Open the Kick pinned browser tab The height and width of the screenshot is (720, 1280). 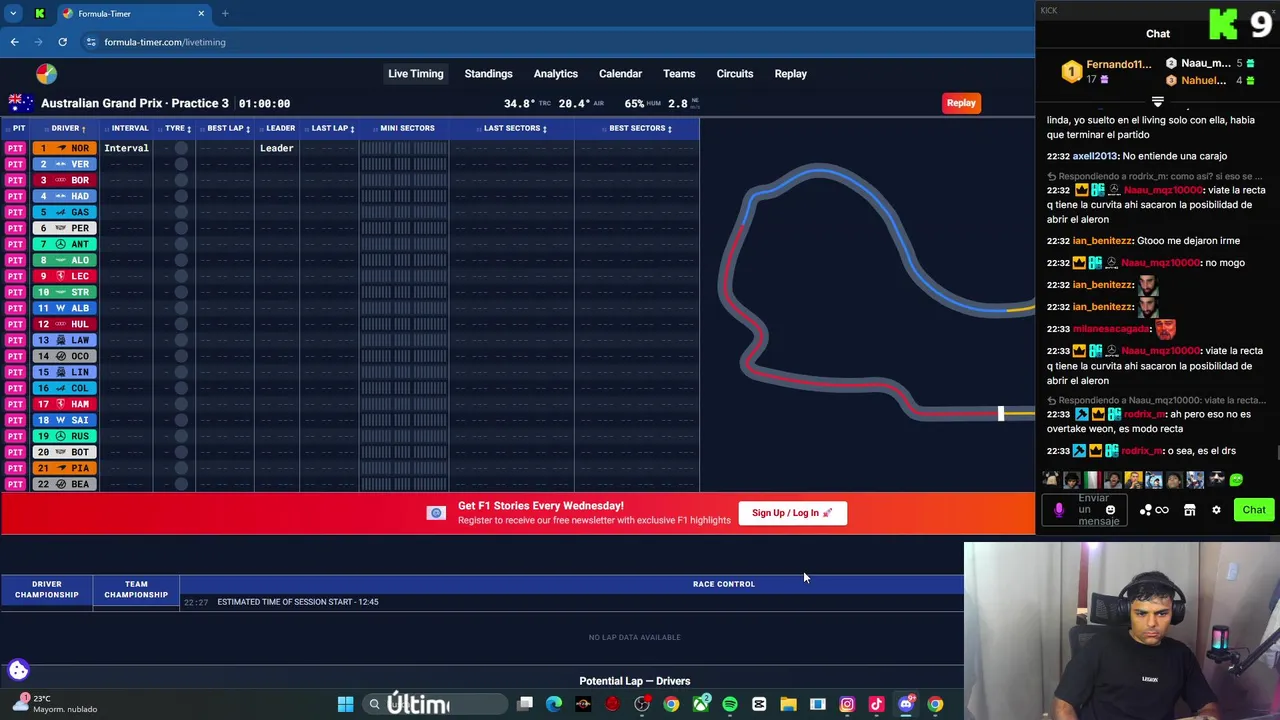39,14
